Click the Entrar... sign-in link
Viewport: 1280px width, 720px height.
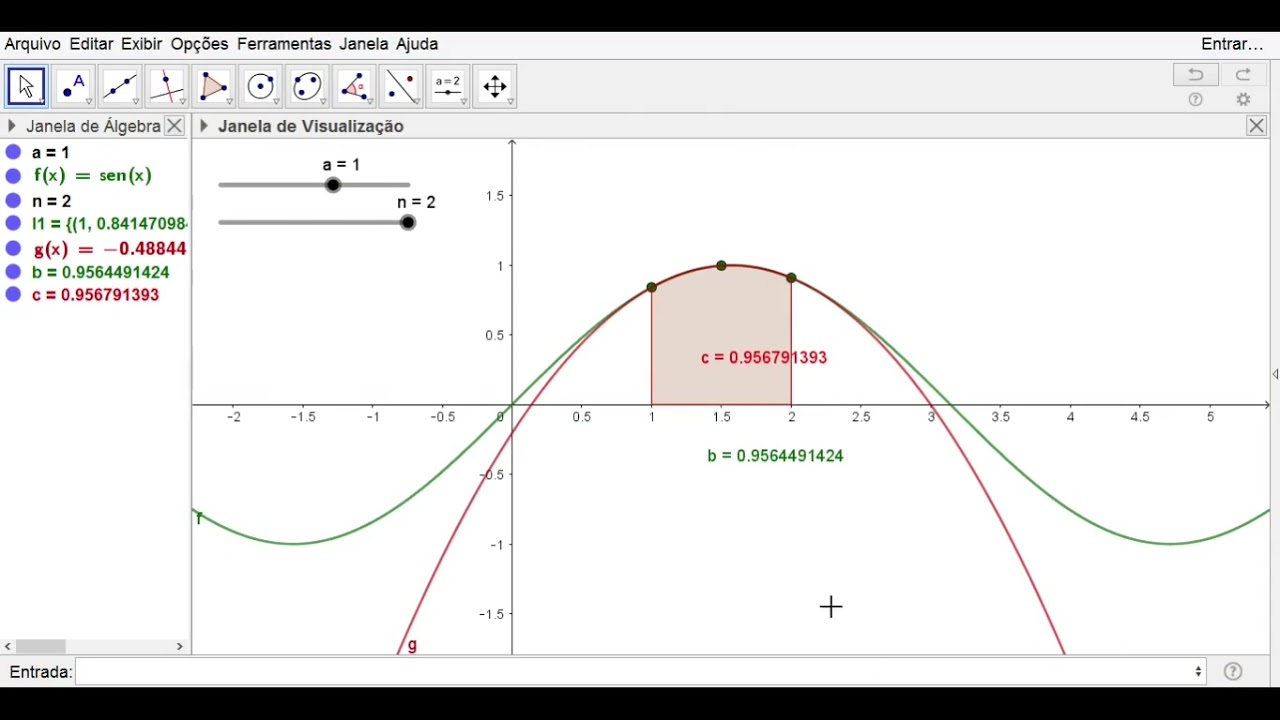tap(1233, 44)
